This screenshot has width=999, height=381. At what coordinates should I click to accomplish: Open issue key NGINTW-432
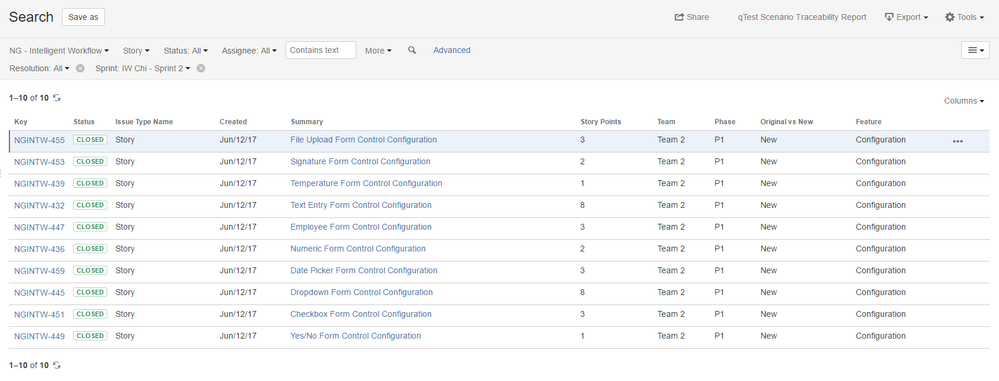click(x=40, y=206)
